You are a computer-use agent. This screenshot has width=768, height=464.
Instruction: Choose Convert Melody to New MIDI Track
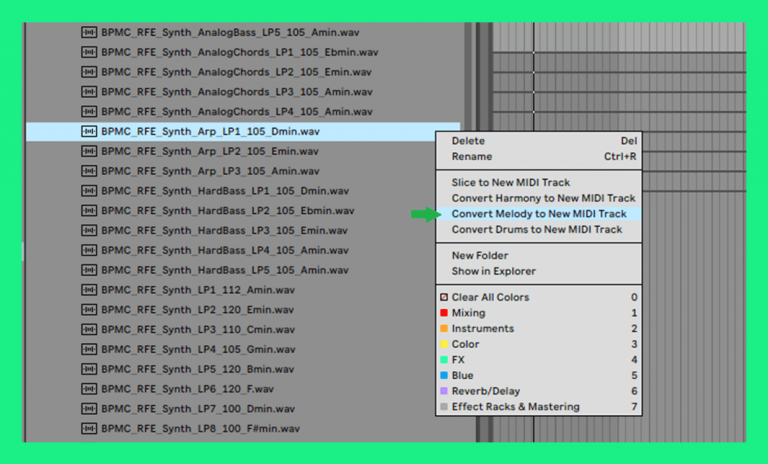point(538,214)
